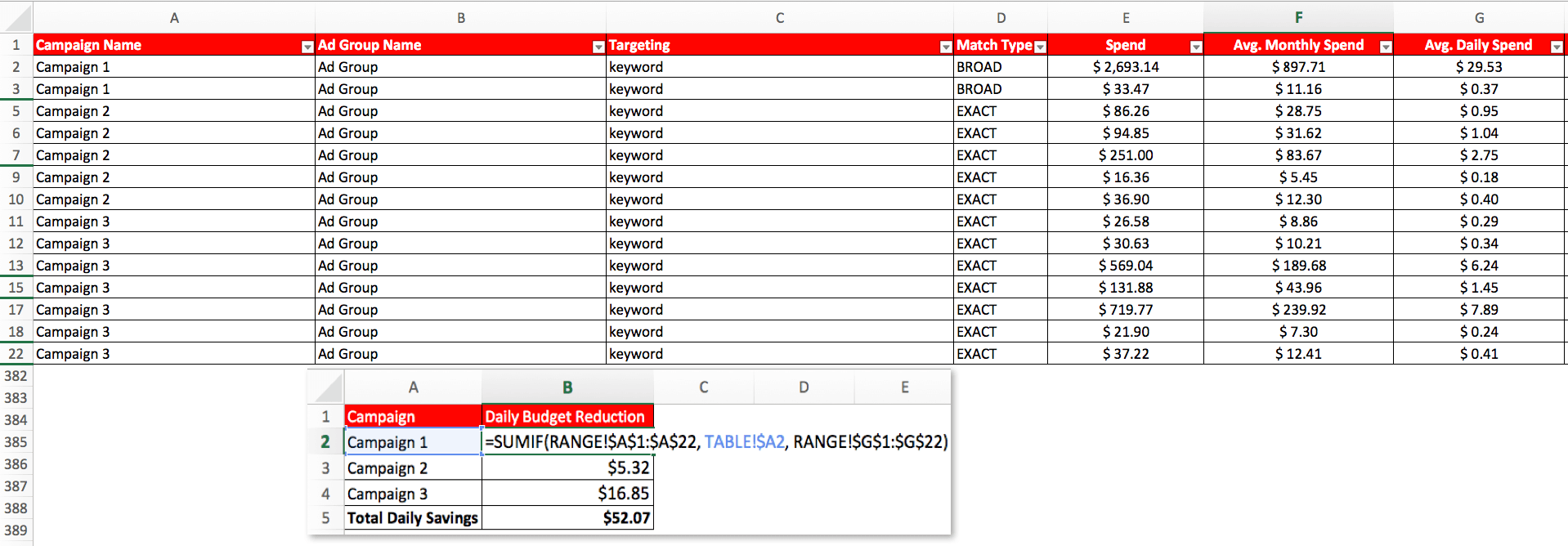Open the Avg. Monthly Spend filter dropdown
Screen dimensions: 1568x546
click(x=1386, y=47)
